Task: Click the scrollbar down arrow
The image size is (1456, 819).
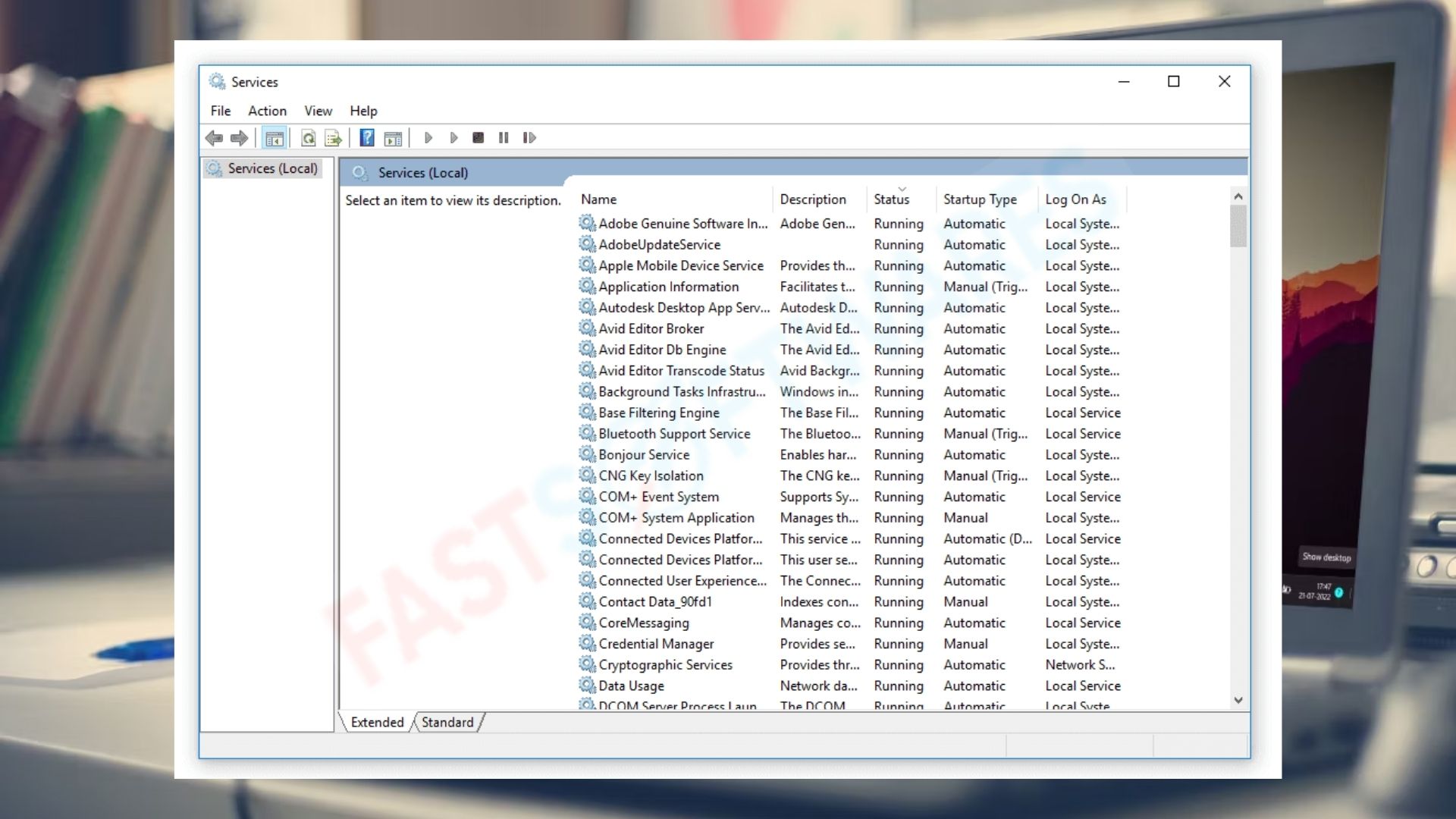Action: (x=1238, y=701)
